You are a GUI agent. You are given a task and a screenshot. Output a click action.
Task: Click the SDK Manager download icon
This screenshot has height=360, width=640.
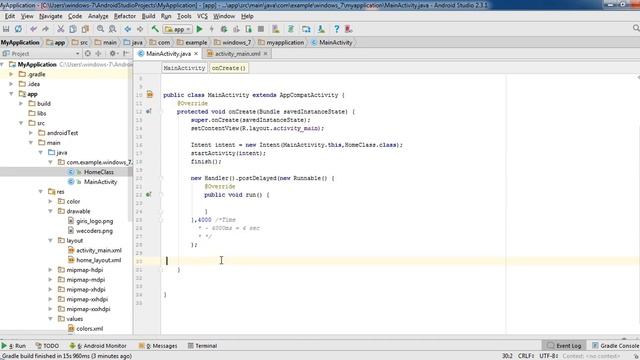pos(321,29)
